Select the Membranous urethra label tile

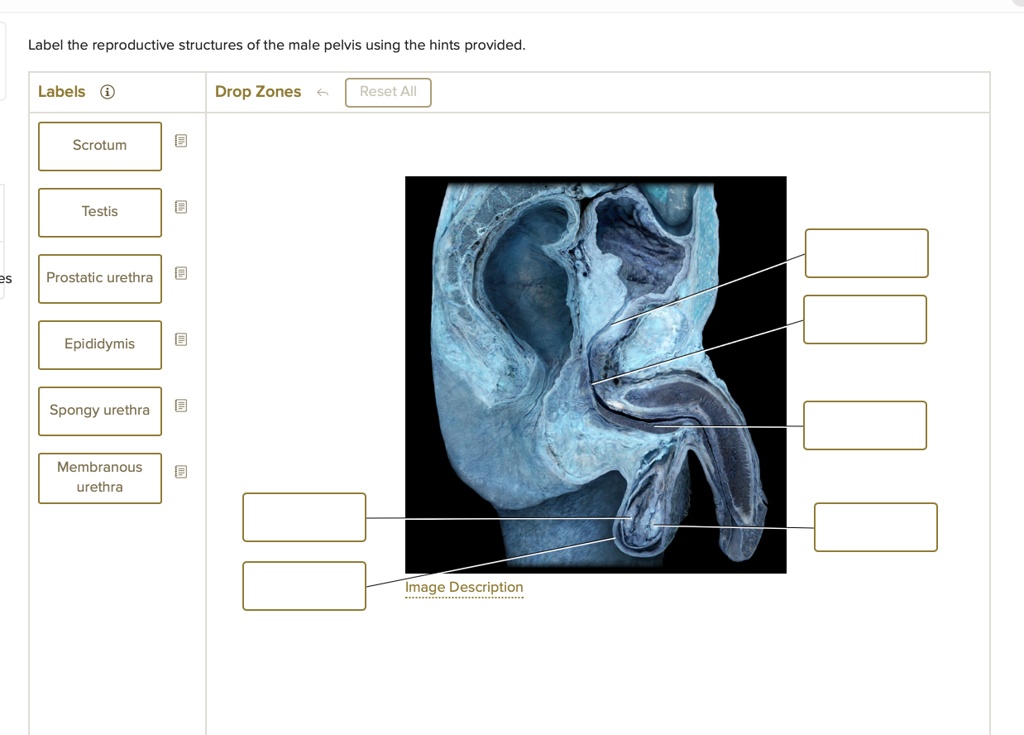pyautogui.click(x=99, y=478)
